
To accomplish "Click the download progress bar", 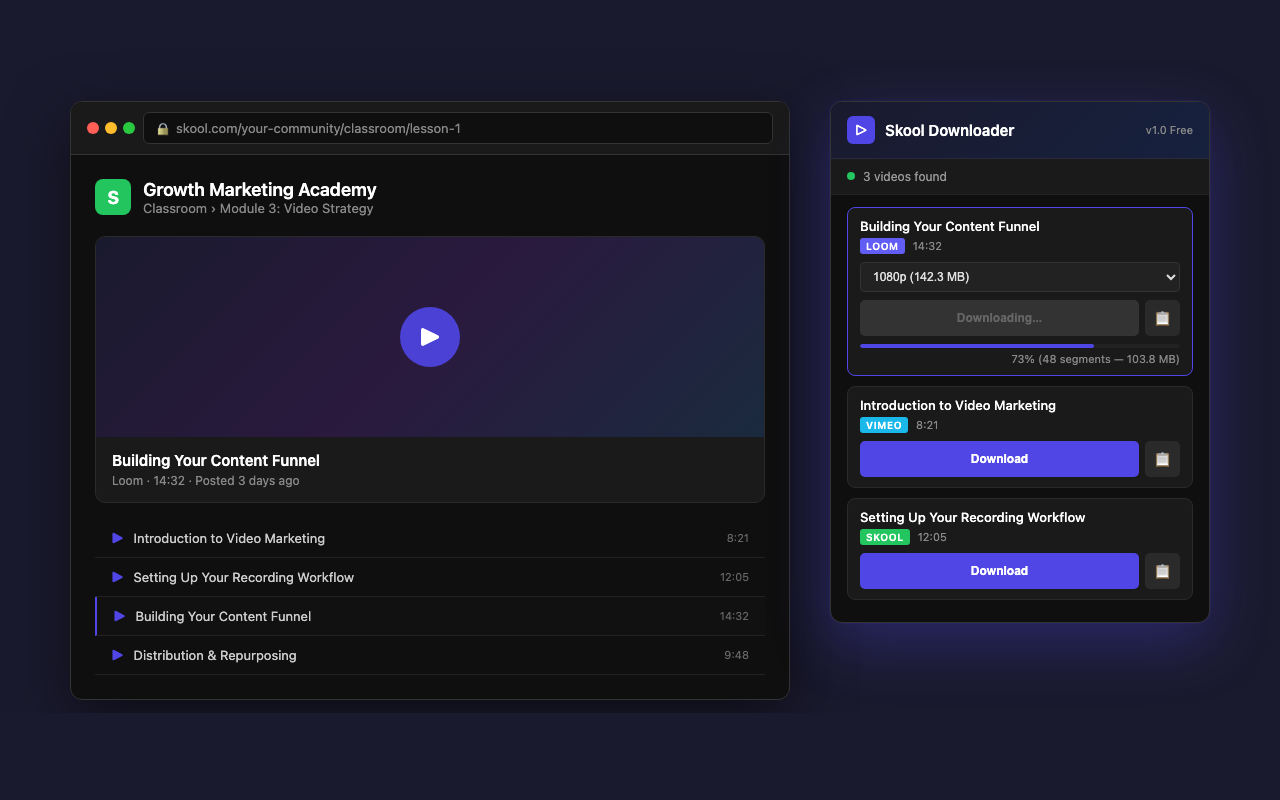I will [1019, 346].
